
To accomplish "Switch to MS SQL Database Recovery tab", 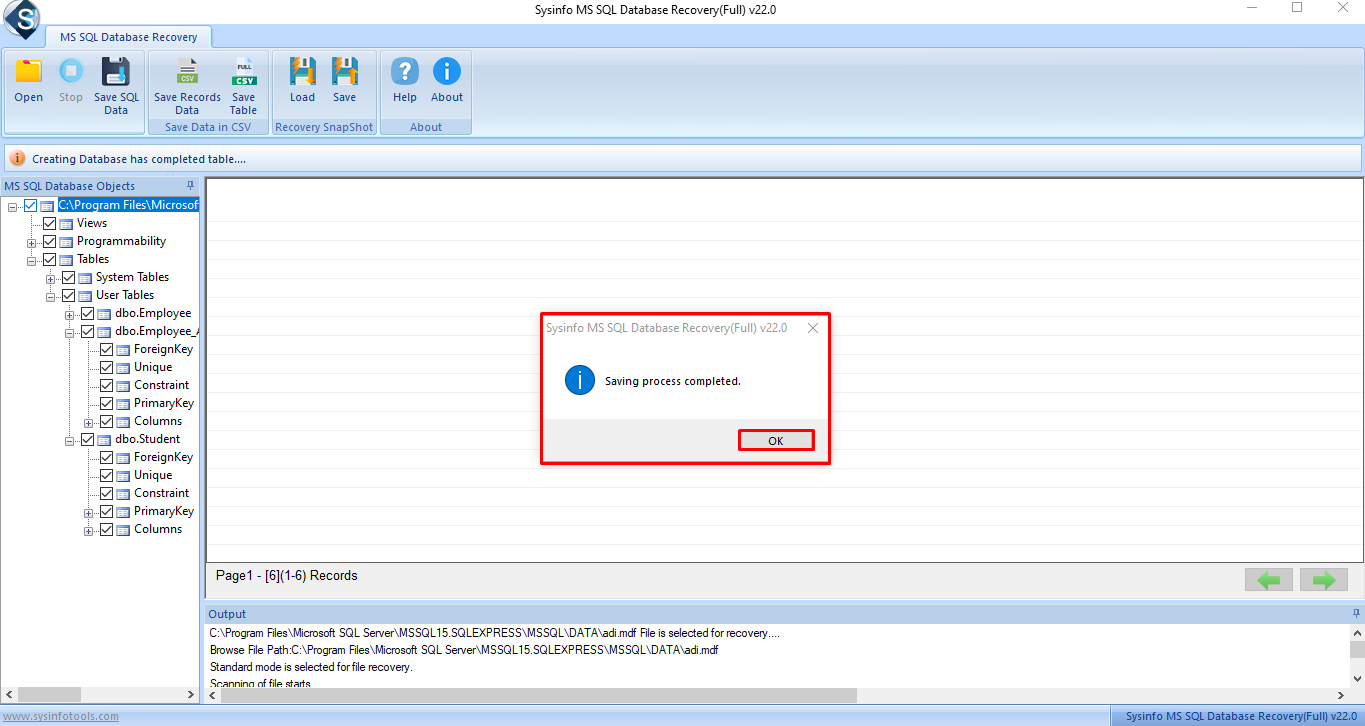I will tap(128, 37).
